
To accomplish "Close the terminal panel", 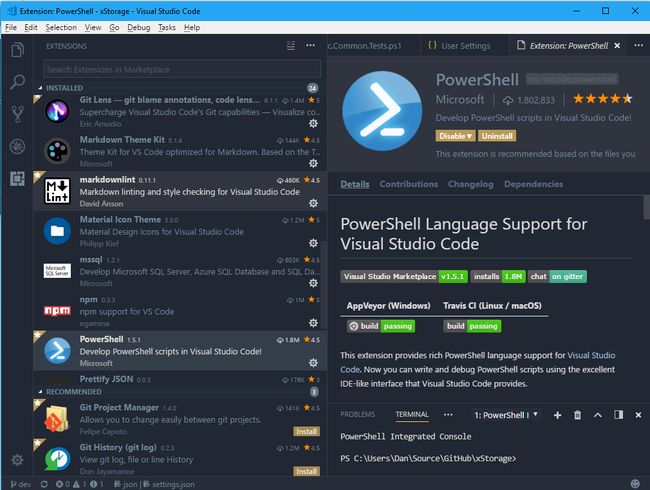I will point(638,415).
